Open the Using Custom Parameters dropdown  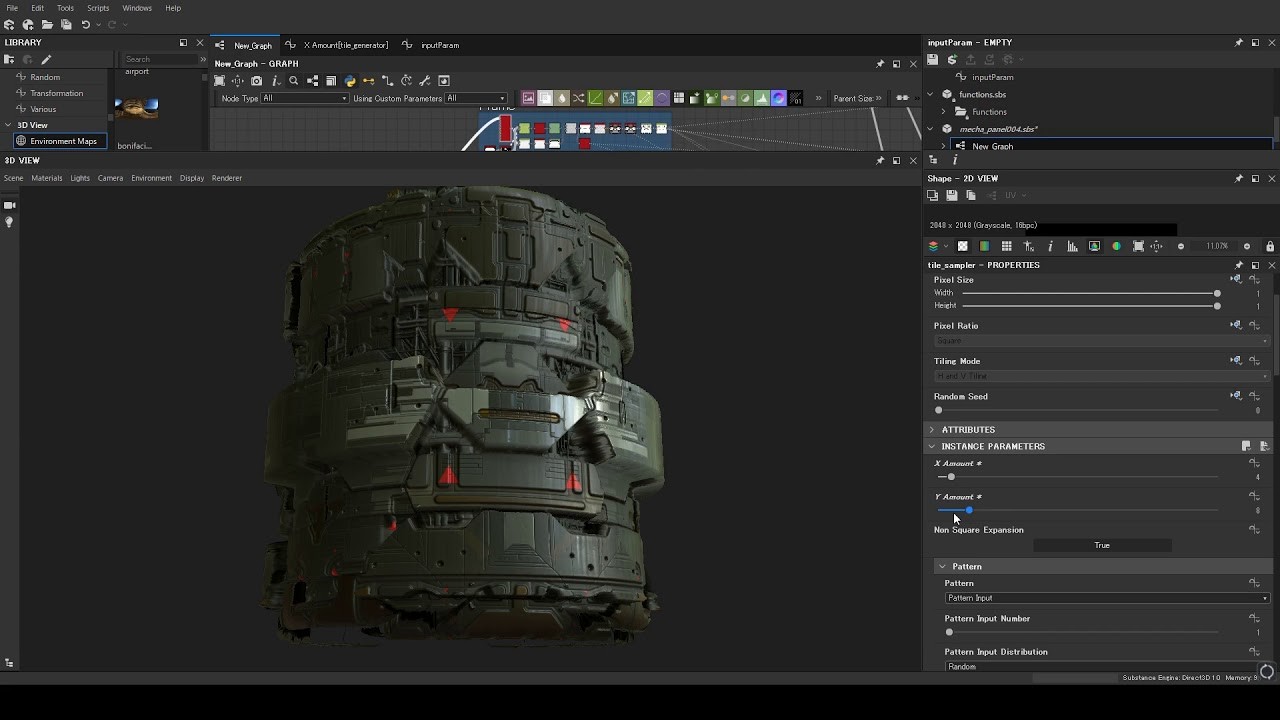pos(475,98)
